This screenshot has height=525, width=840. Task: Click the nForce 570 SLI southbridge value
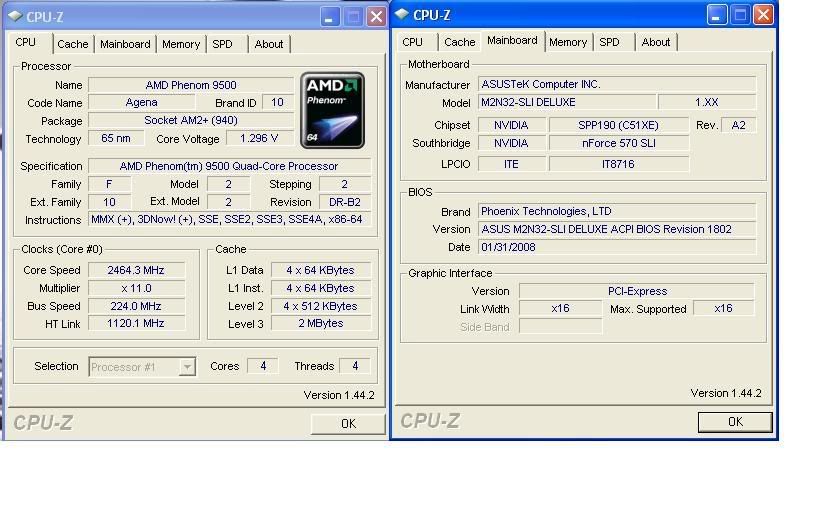[x=618, y=143]
